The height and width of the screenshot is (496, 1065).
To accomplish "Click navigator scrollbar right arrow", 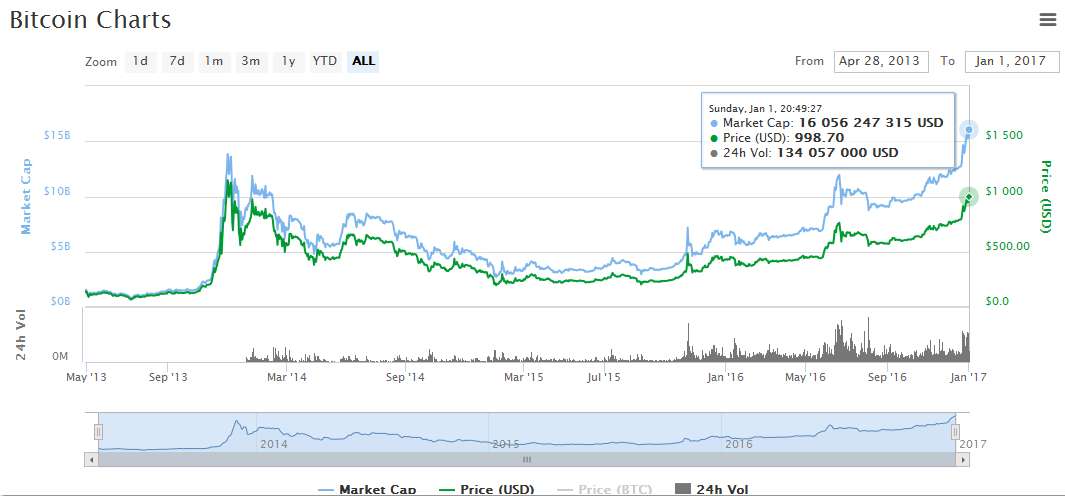I will 963,460.
